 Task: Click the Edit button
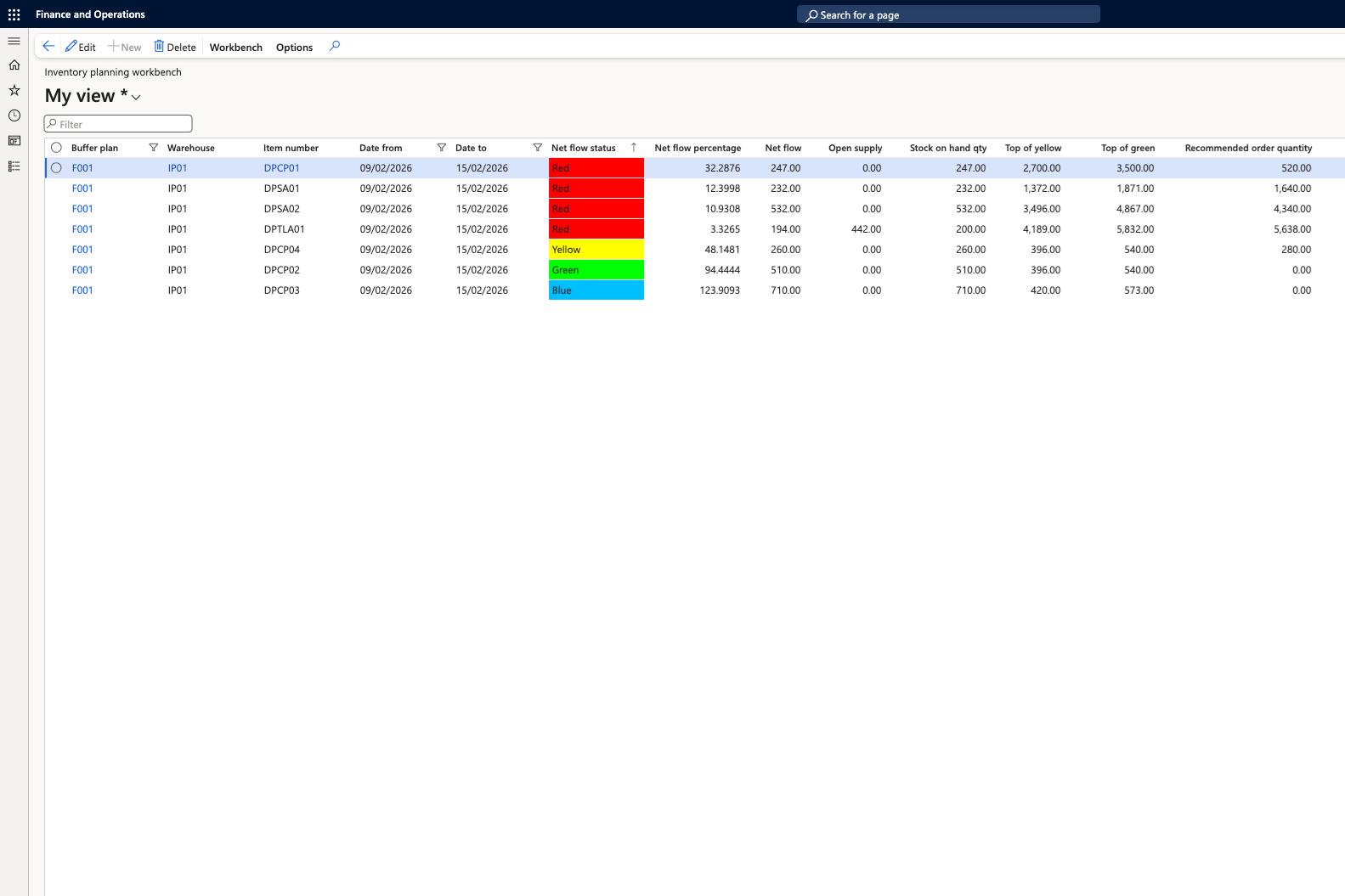click(x=81, y=48)
